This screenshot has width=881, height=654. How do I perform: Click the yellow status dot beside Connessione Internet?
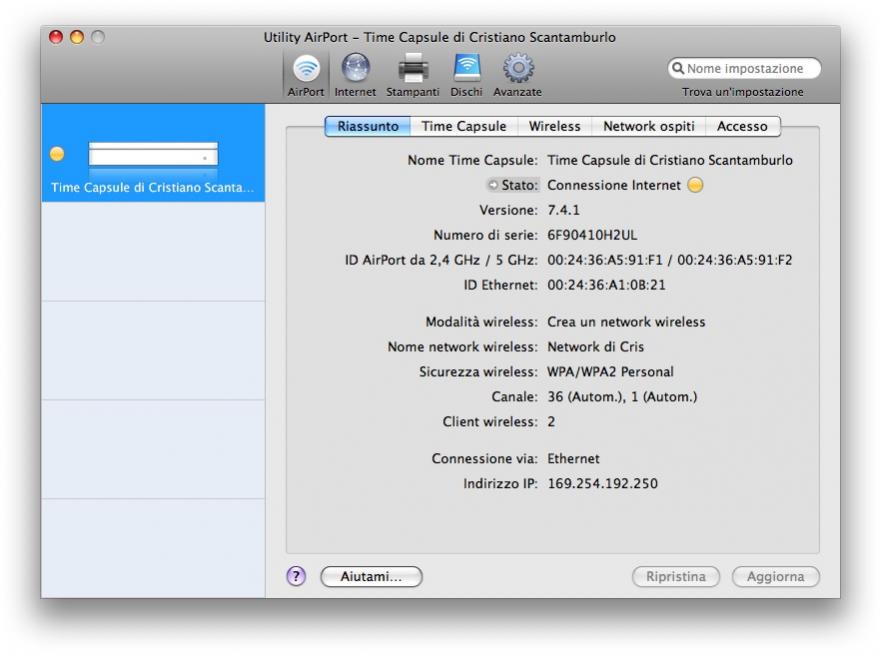[x=696, y=185]
